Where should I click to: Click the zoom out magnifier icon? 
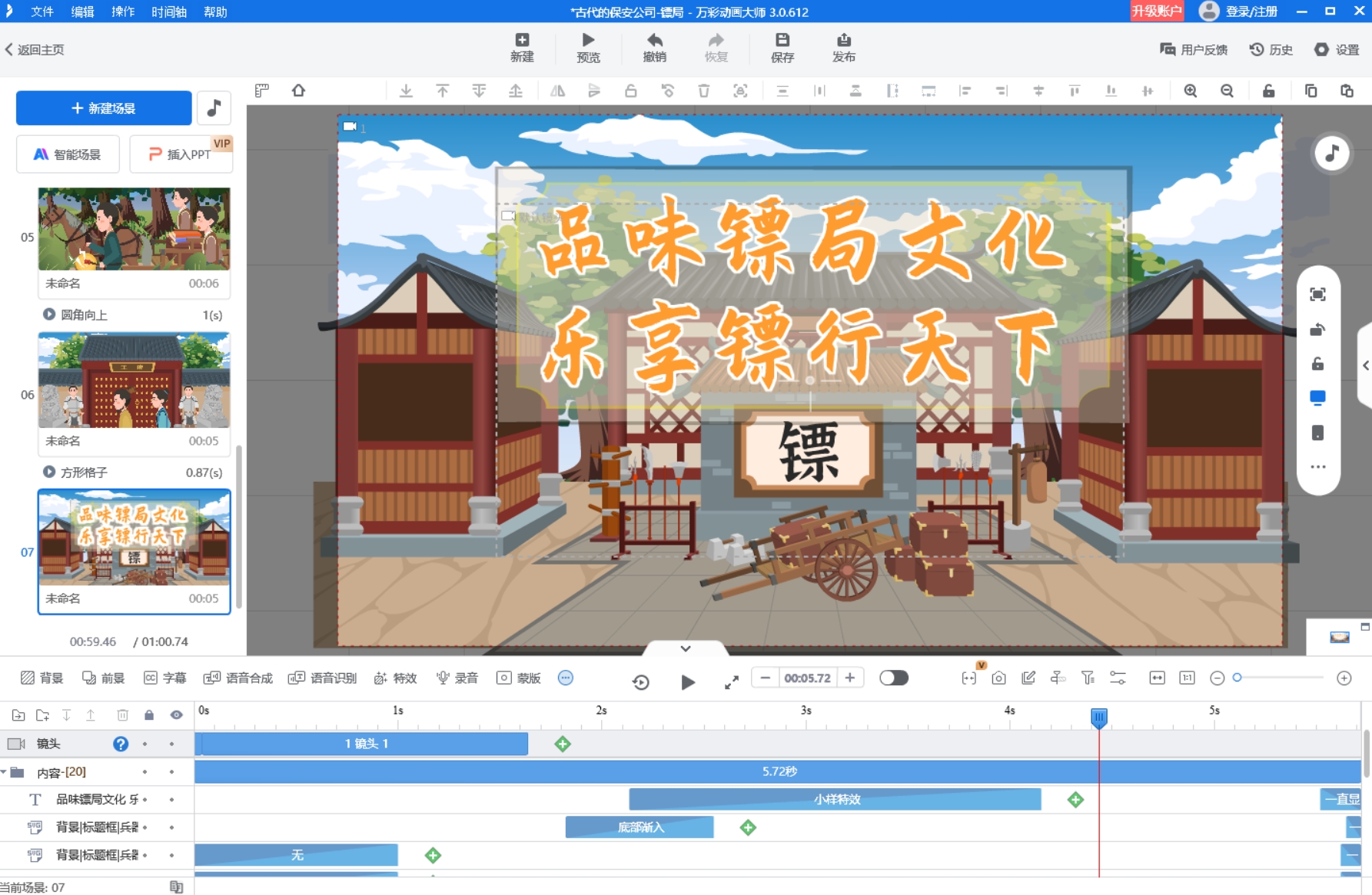click(1227, 91)
